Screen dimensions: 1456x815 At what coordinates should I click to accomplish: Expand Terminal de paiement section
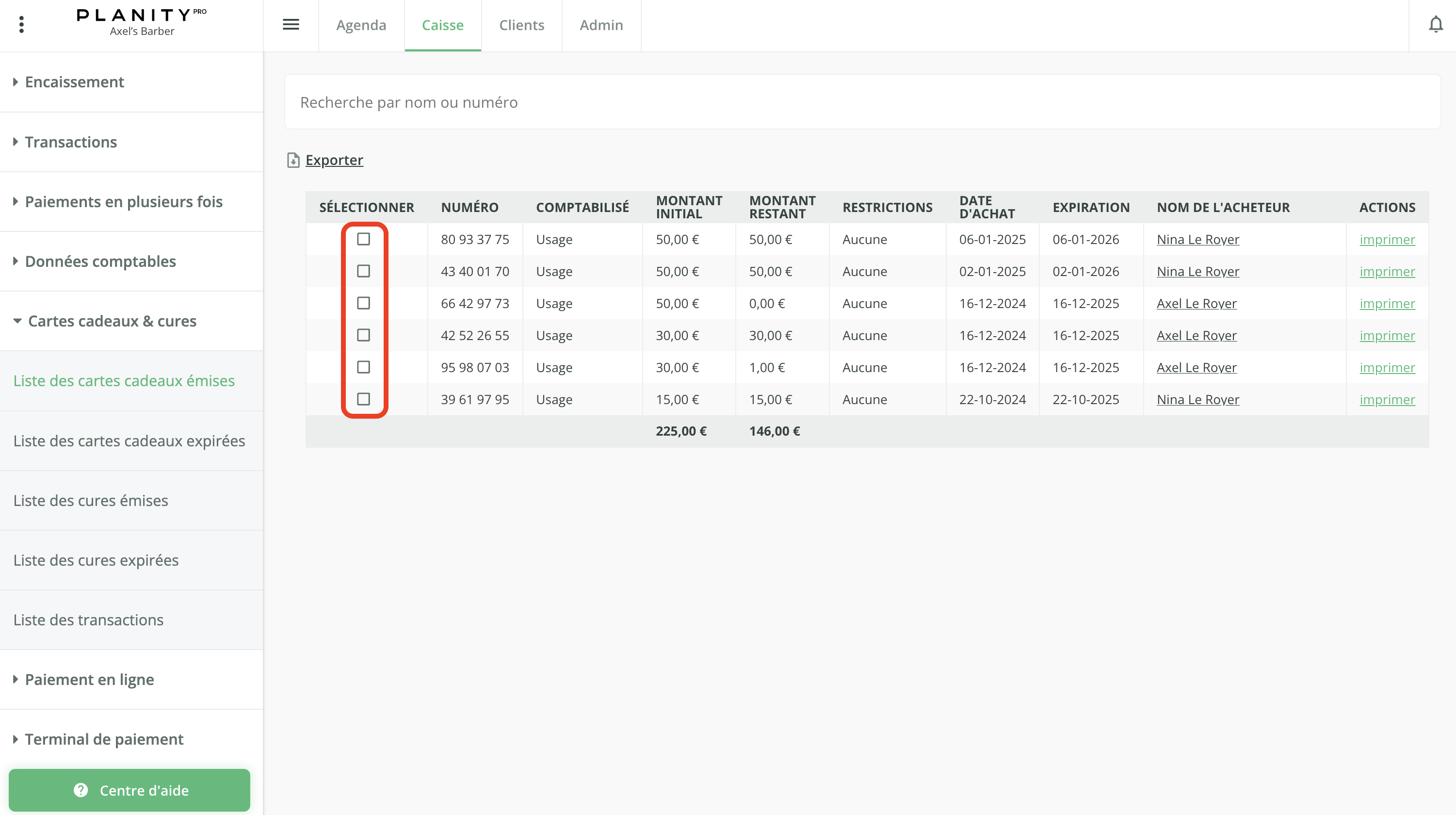point(104,739)
